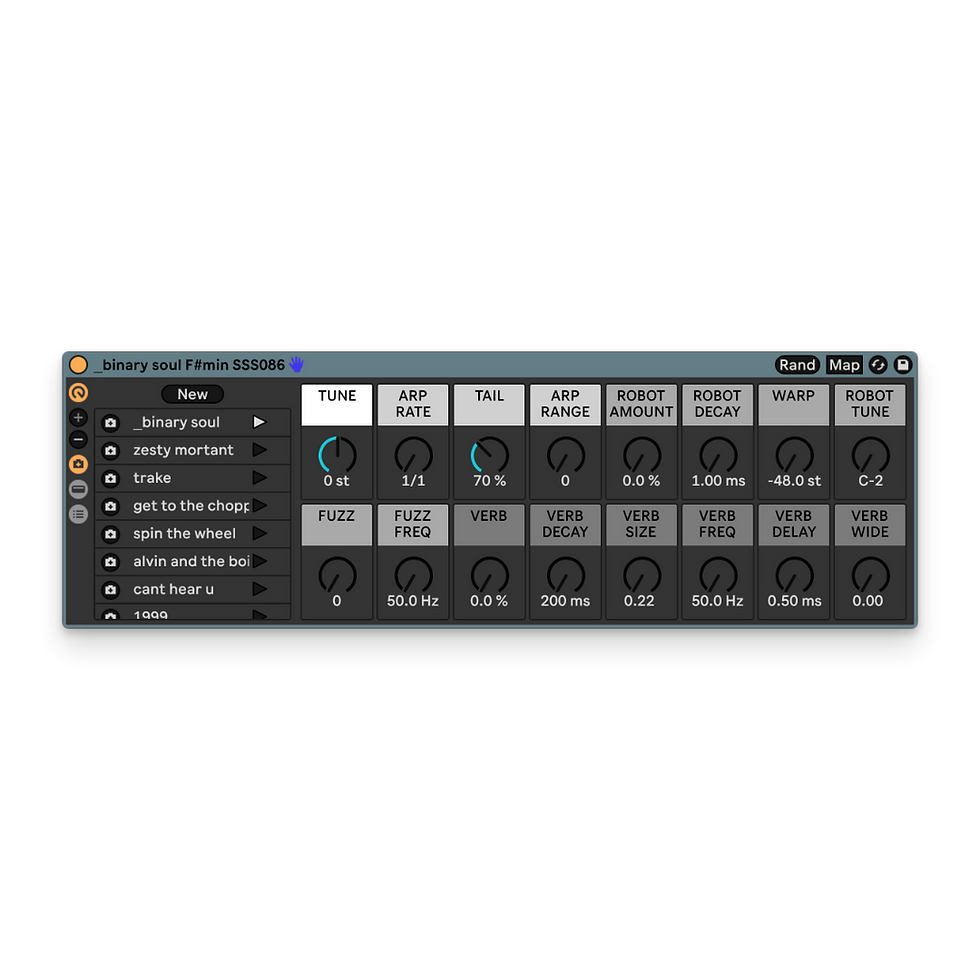Overwrite the cant hear u snapshot
This screenshot has height=980, width=980.
[x=111, y=590]
